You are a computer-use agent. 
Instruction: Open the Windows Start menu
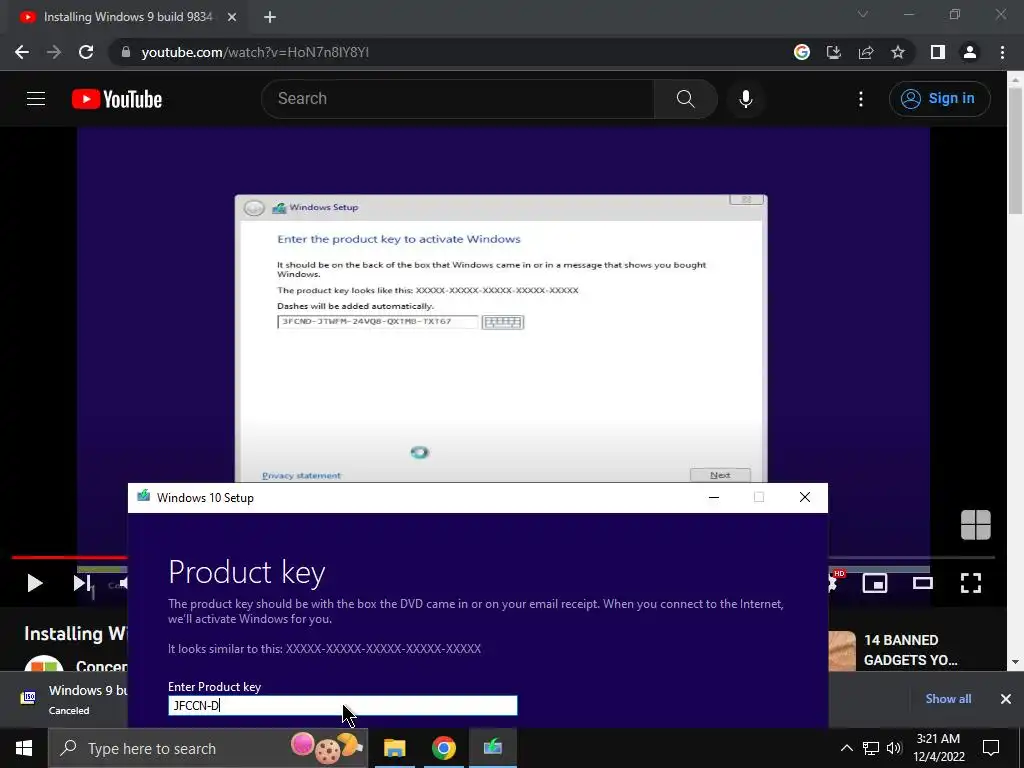click(x=24, y=748)
